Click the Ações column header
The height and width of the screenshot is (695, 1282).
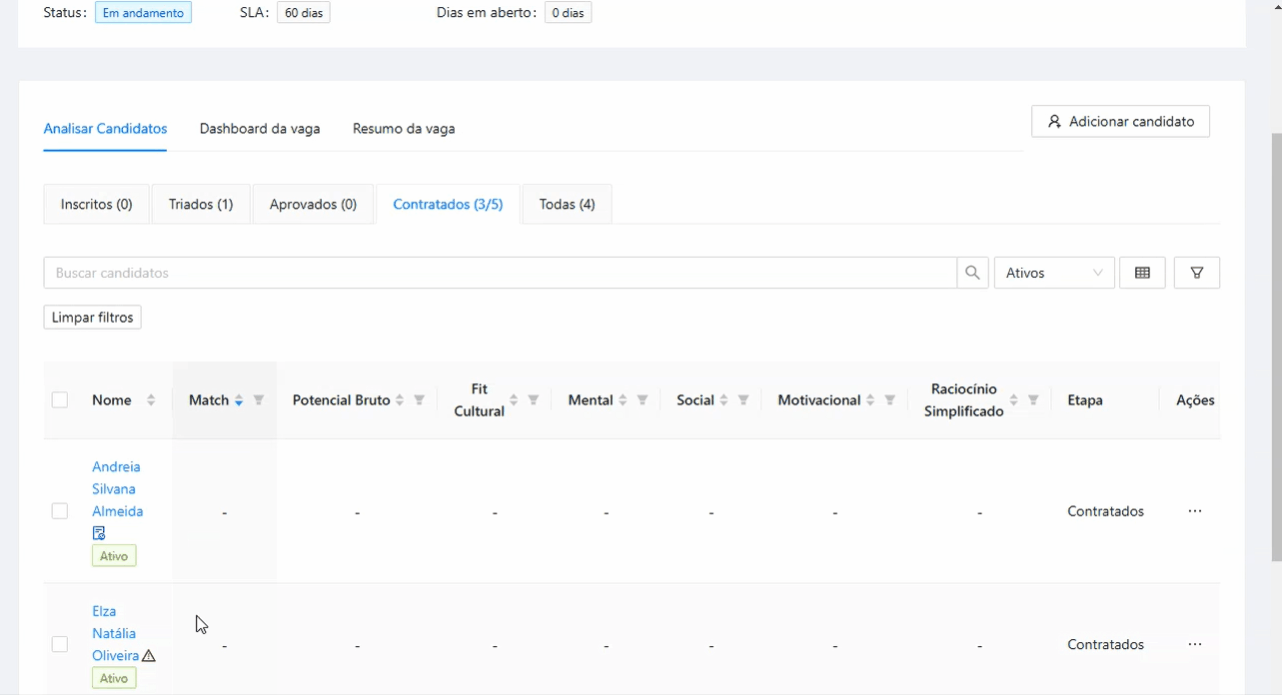(x=1195, y=400)
